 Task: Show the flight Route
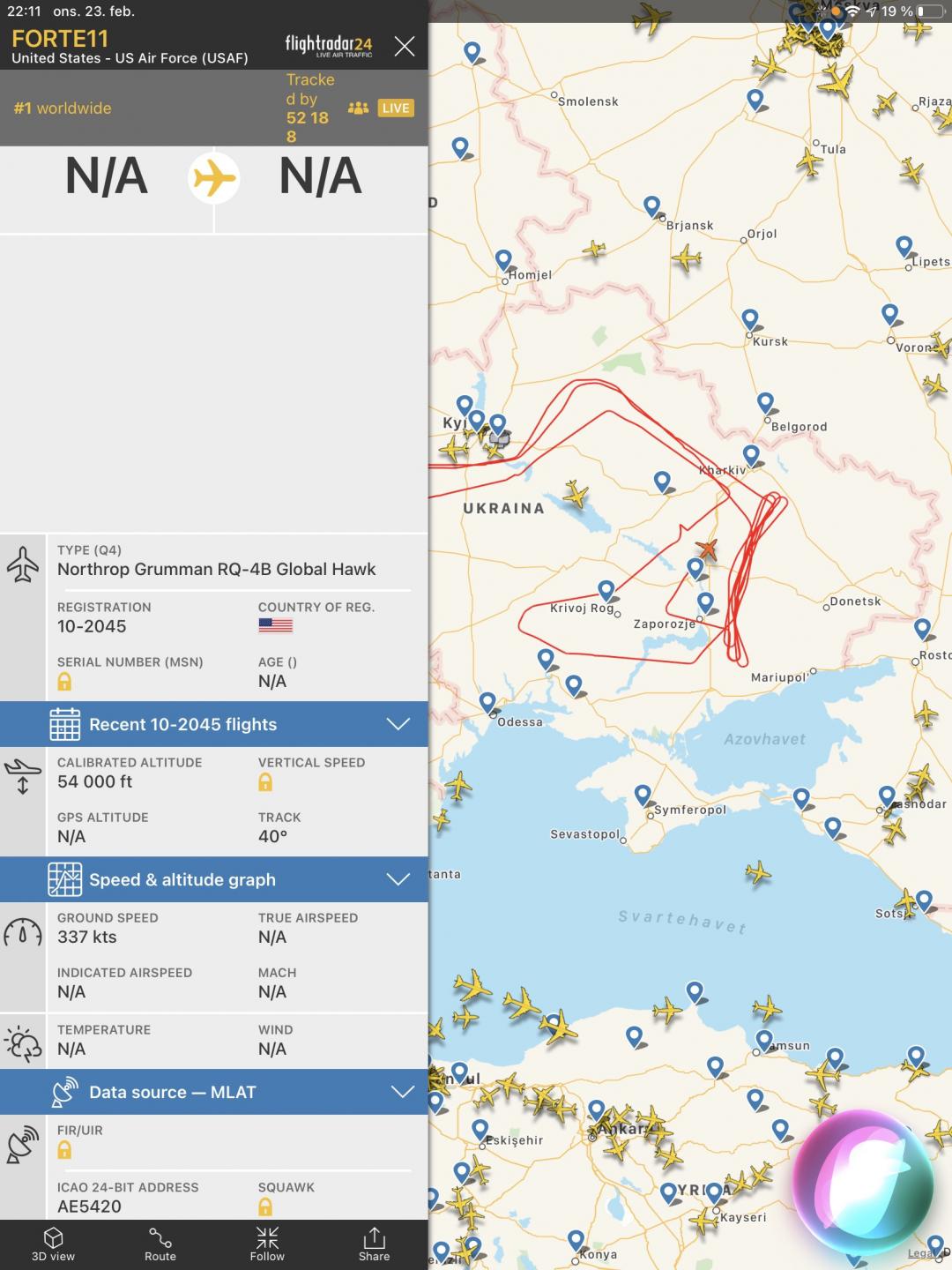coord(160,1244)
